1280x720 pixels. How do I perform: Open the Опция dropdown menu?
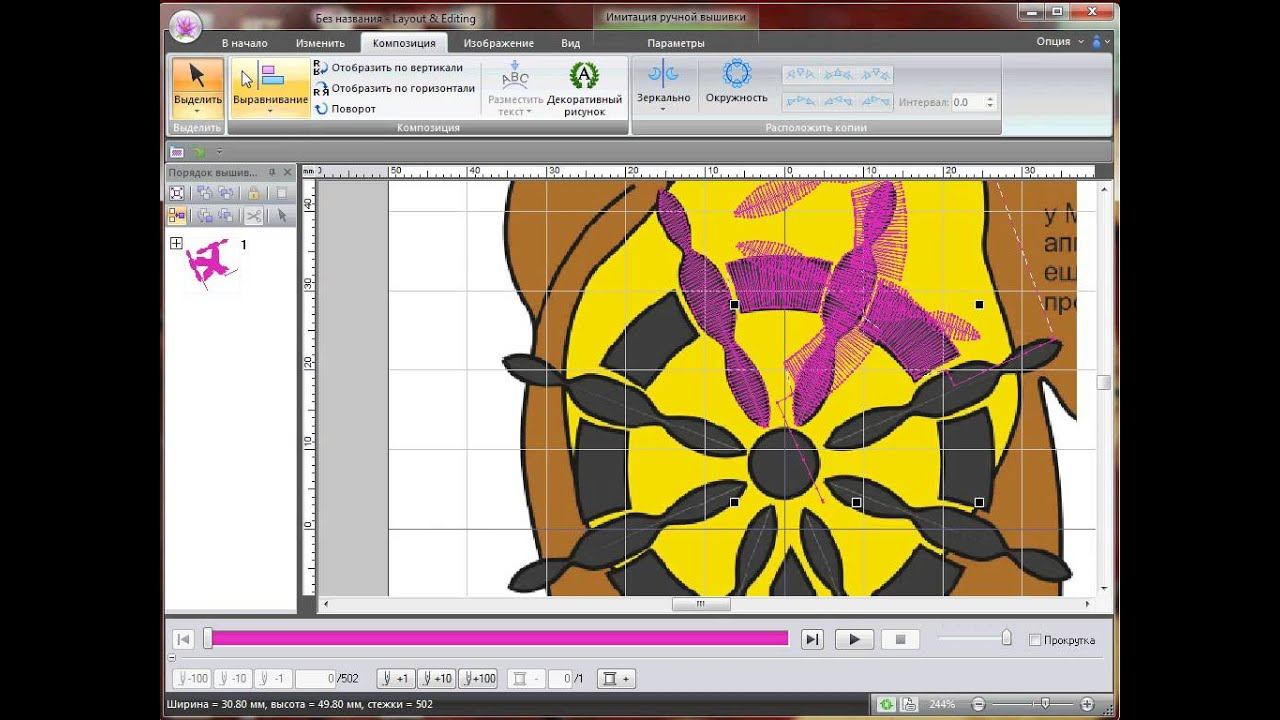coord(1060,42)
